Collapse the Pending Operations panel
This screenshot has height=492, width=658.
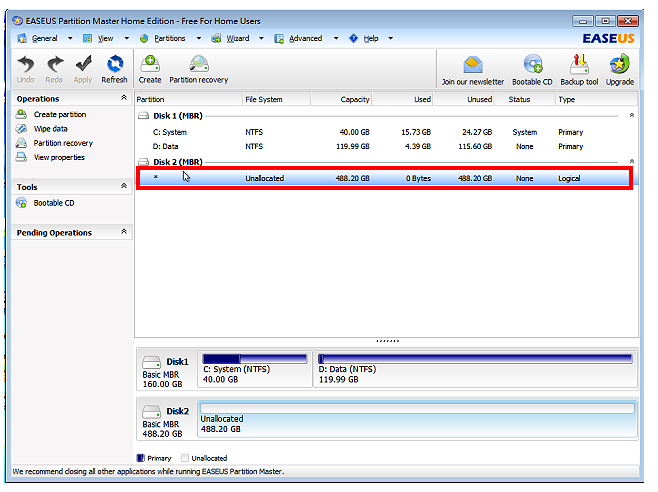(124, 231)
